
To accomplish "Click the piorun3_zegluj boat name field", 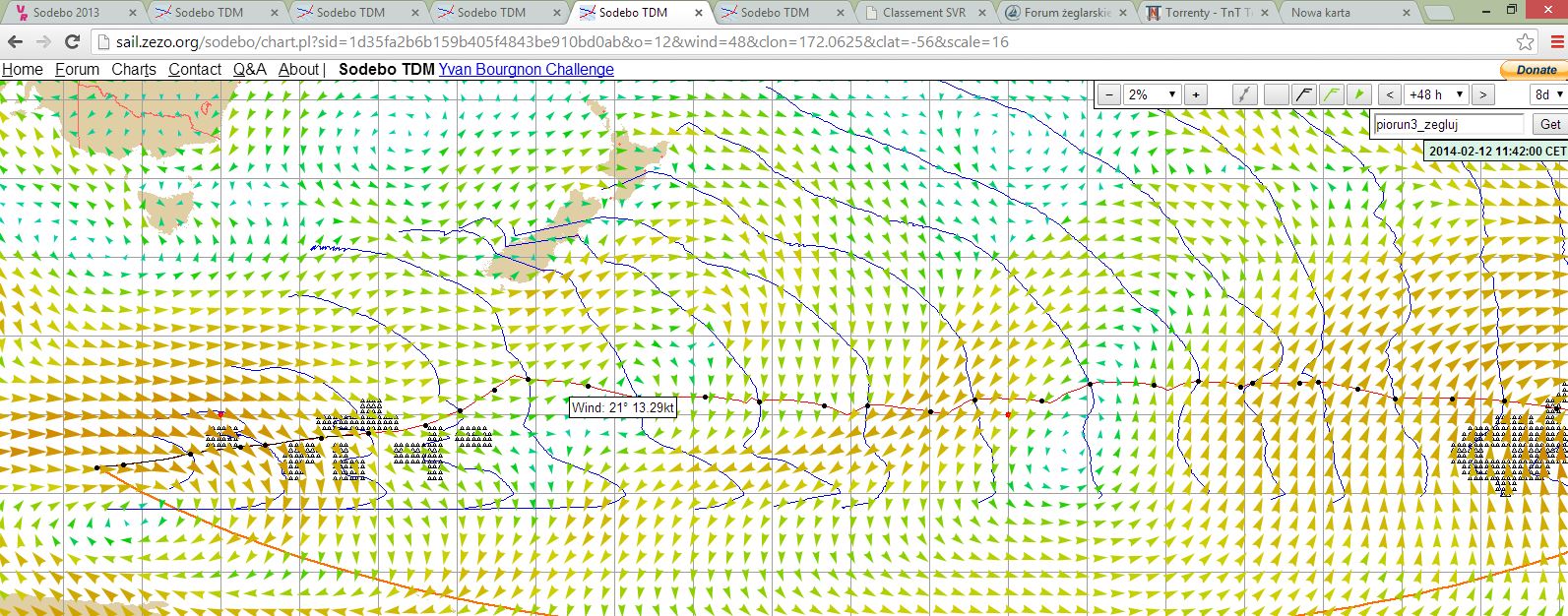I will click(1448, 124).
